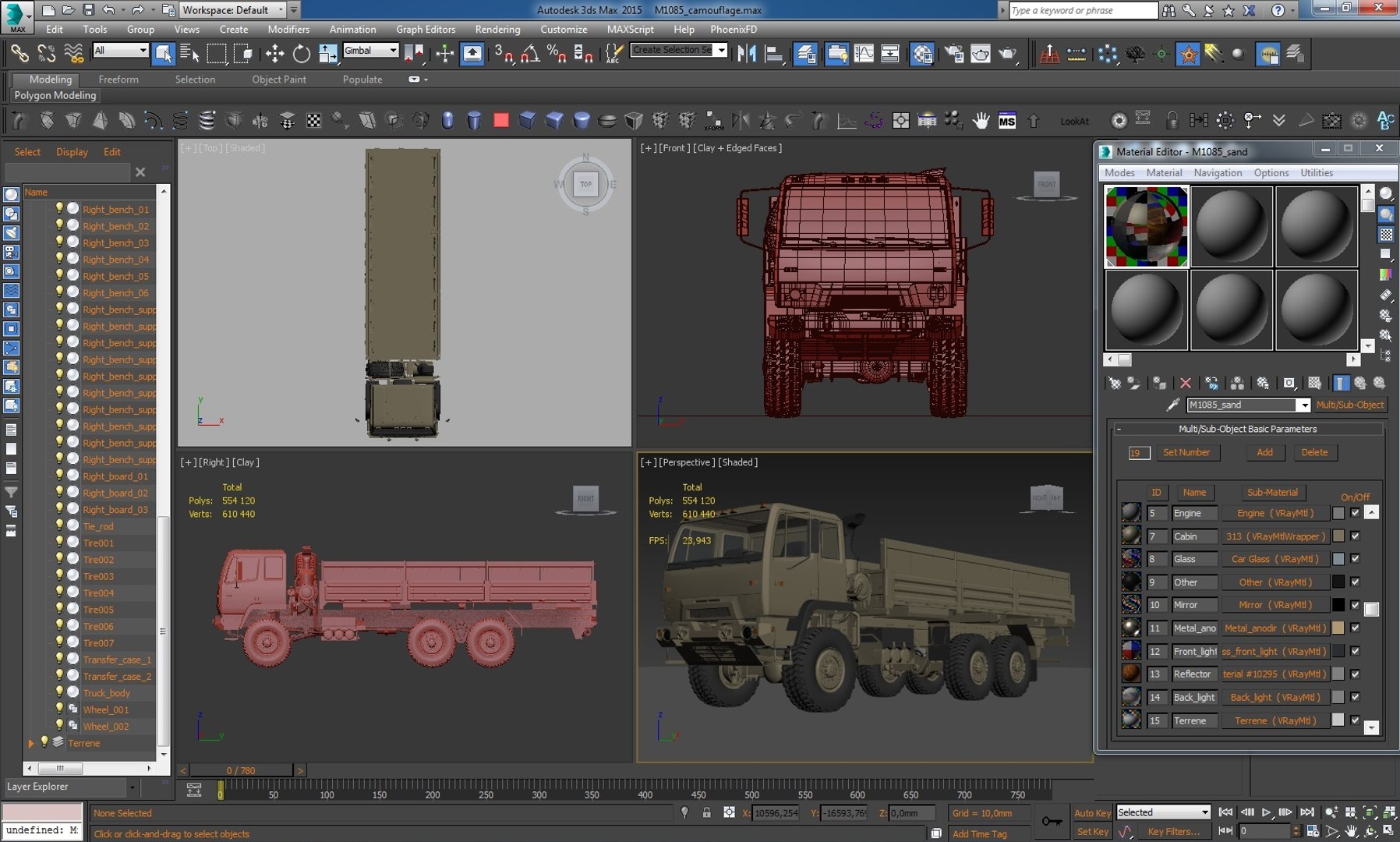Image resolution: width=1400 pixels, height=842 pixels.
Task: Click the multicolored M1085_sand material sample slot
Action: 1147,227
